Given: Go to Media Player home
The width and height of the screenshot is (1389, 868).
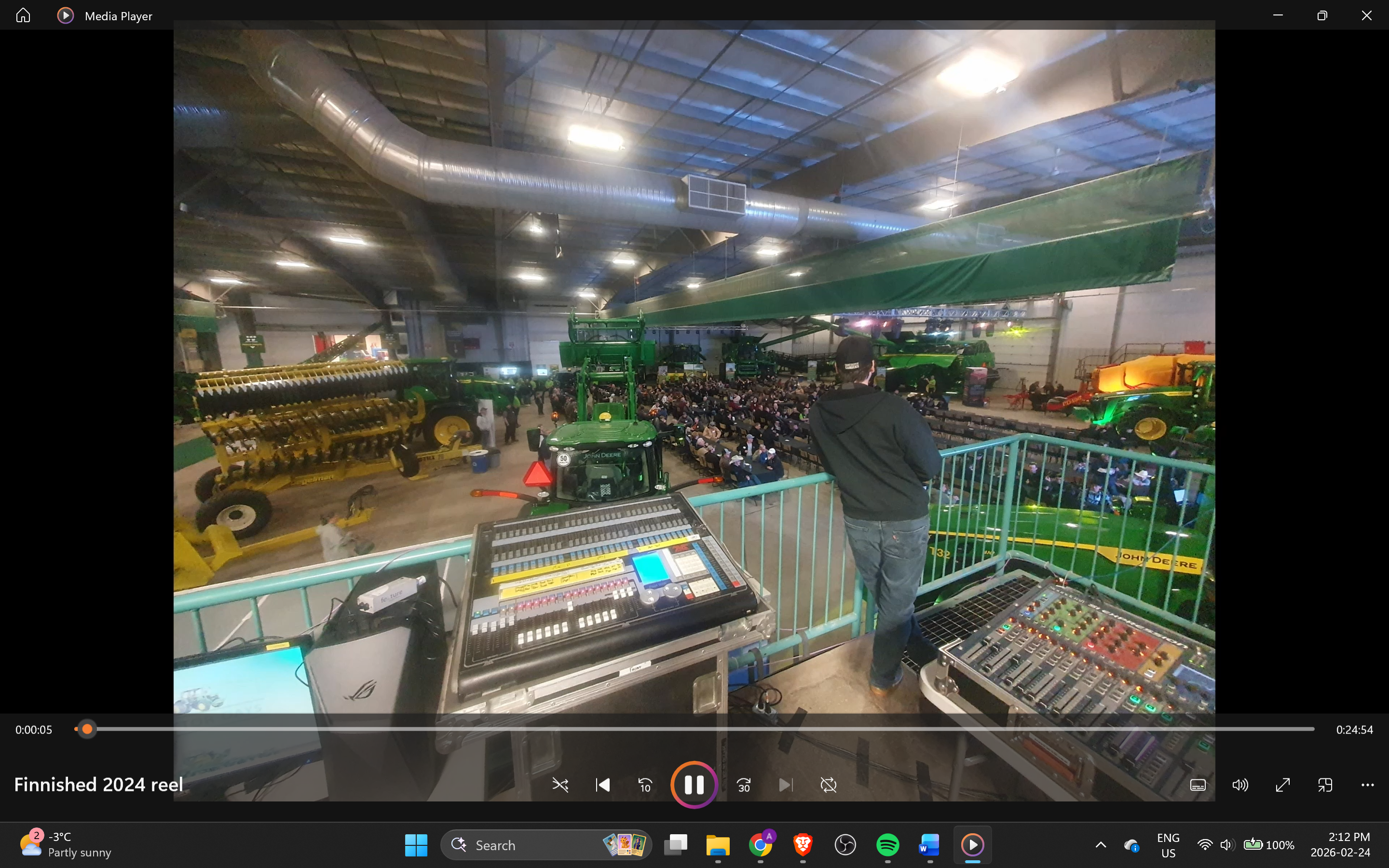Looking at the screenshot, I should click(x=23, y=15).
